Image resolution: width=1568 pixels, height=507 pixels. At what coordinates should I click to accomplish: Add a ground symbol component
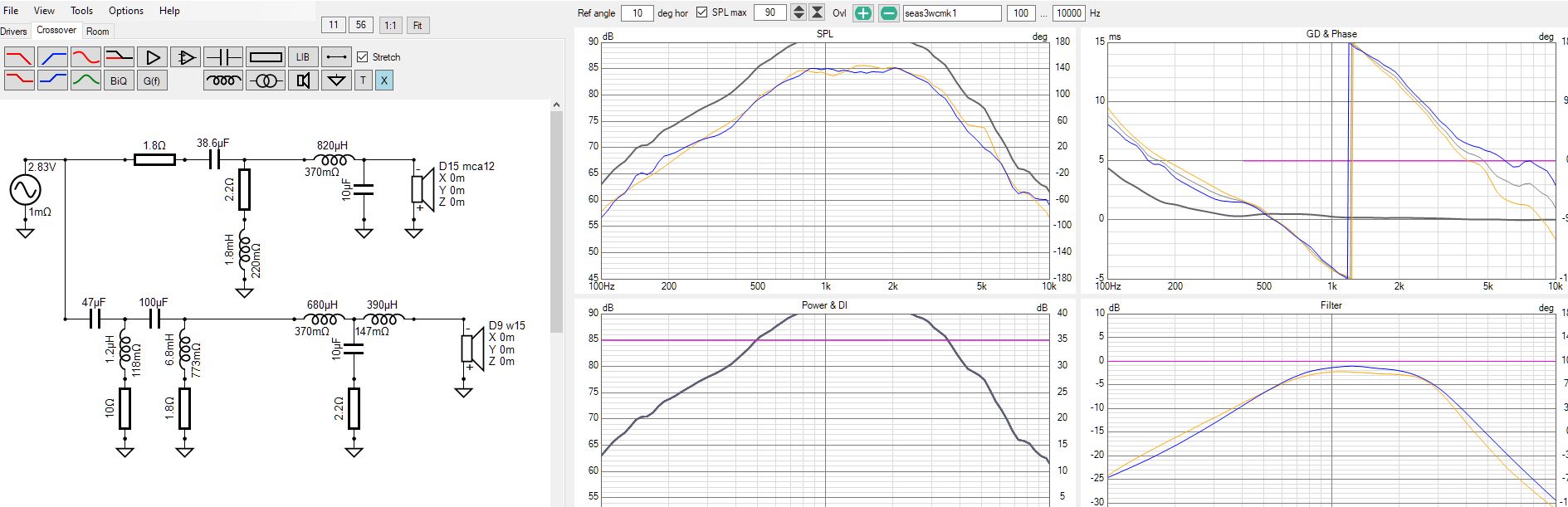coord(336,80)
